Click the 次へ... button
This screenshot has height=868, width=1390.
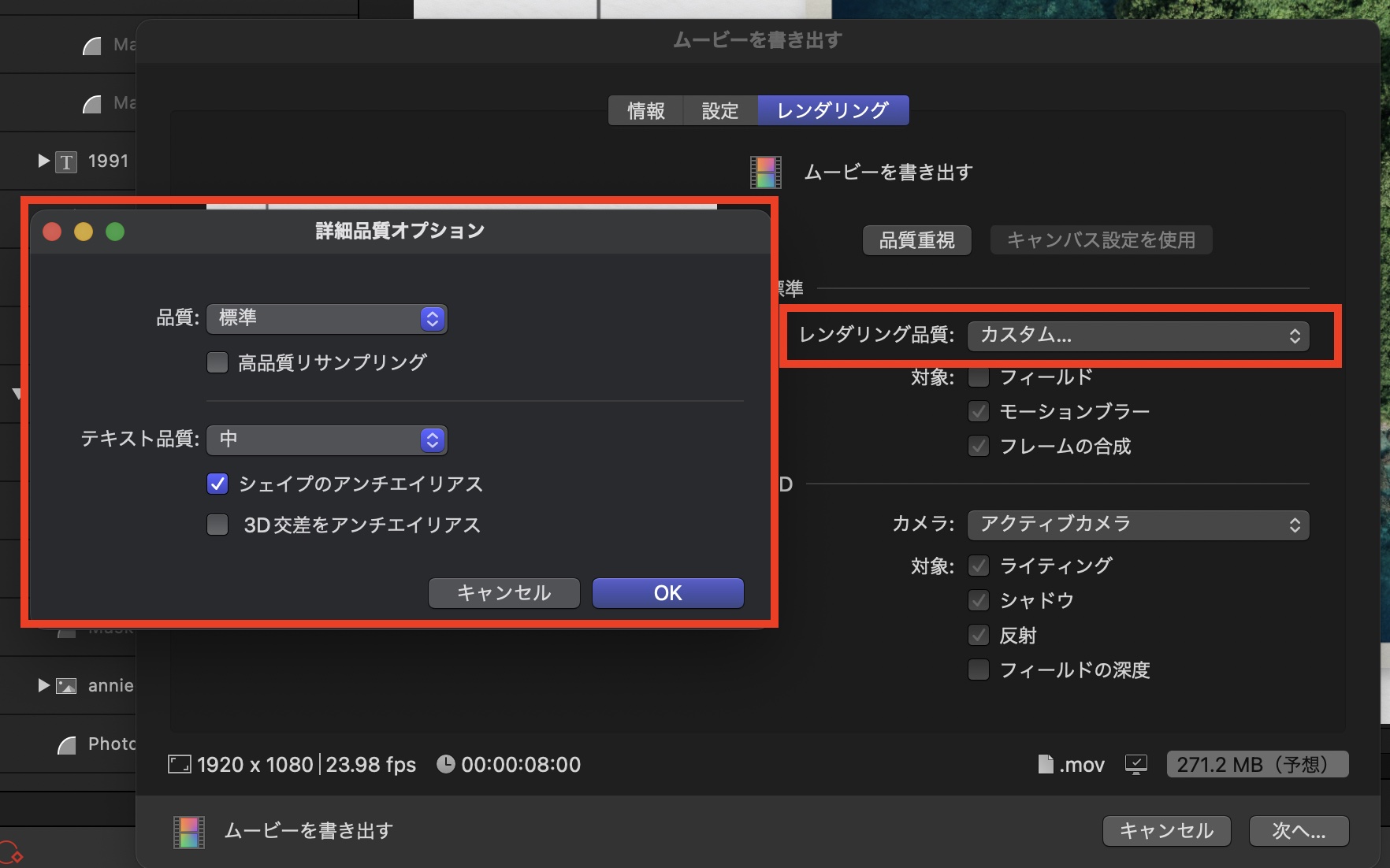coord(1299,831)
